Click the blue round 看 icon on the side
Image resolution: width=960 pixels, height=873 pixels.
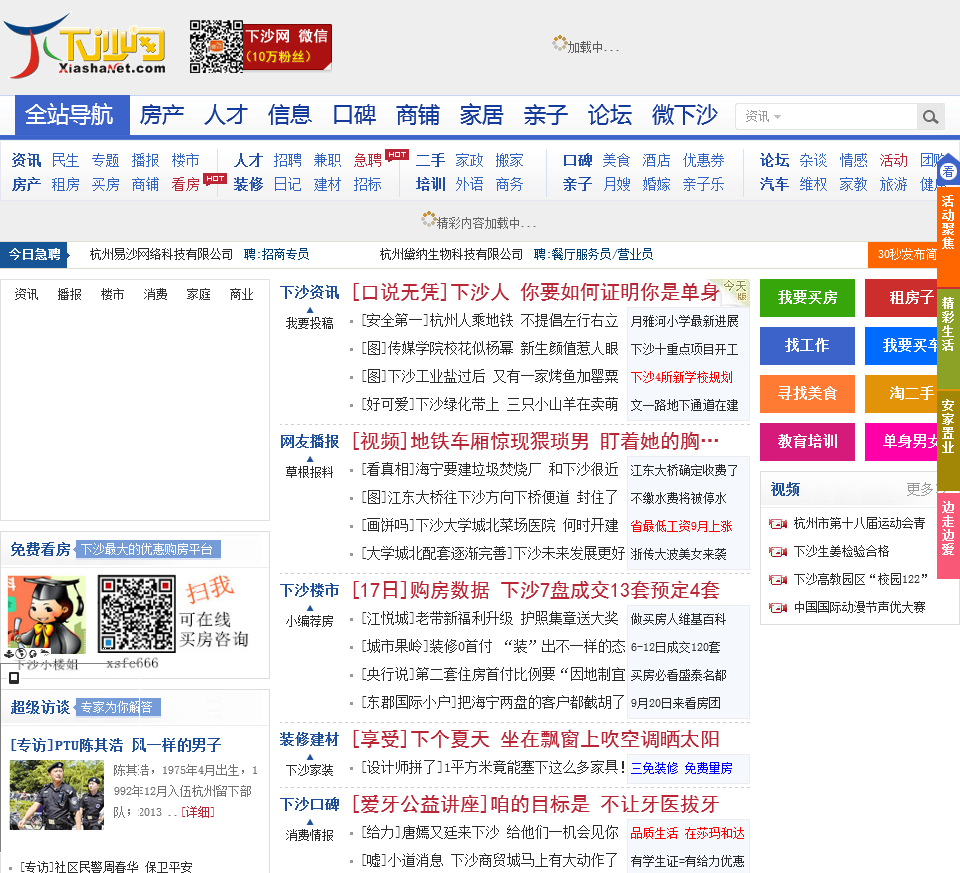(x=948, y=171)
